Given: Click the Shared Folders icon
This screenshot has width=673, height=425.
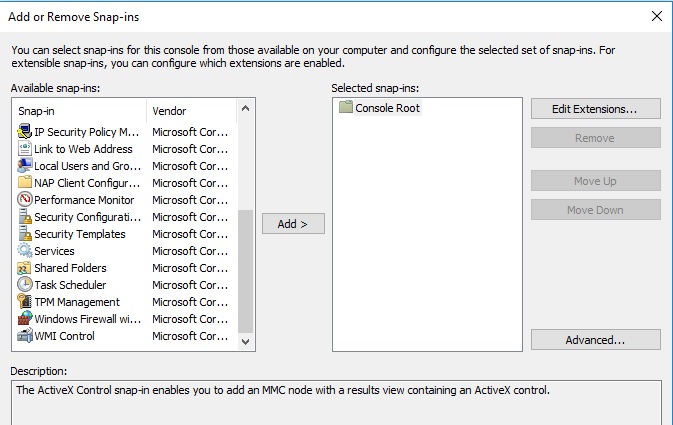Looking at the screenshot, I should [25, 268].
